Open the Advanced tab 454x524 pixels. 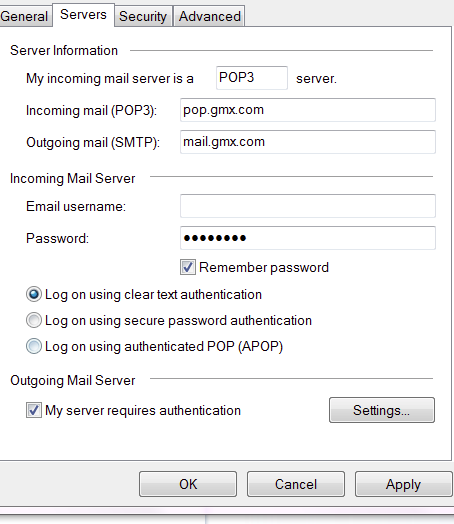pos(209,16)
